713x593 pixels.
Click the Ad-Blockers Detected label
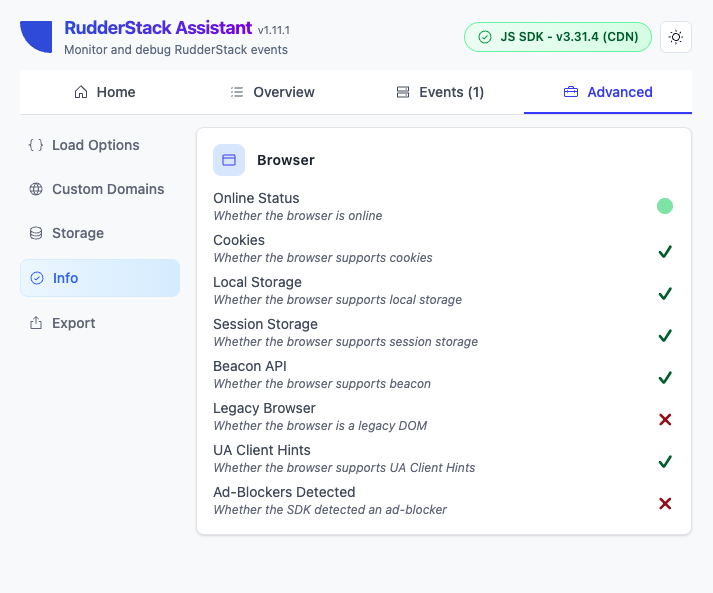click(x=284, y=492)
